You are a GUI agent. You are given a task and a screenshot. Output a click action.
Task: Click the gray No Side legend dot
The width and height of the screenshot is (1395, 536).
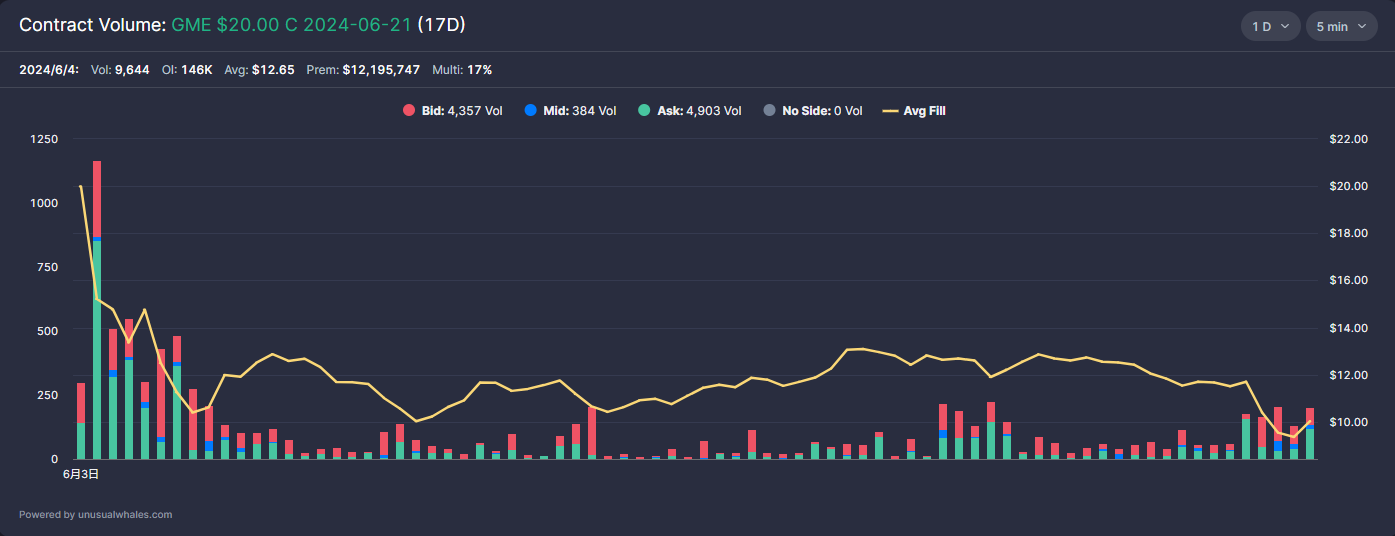[x=769, y=111]
